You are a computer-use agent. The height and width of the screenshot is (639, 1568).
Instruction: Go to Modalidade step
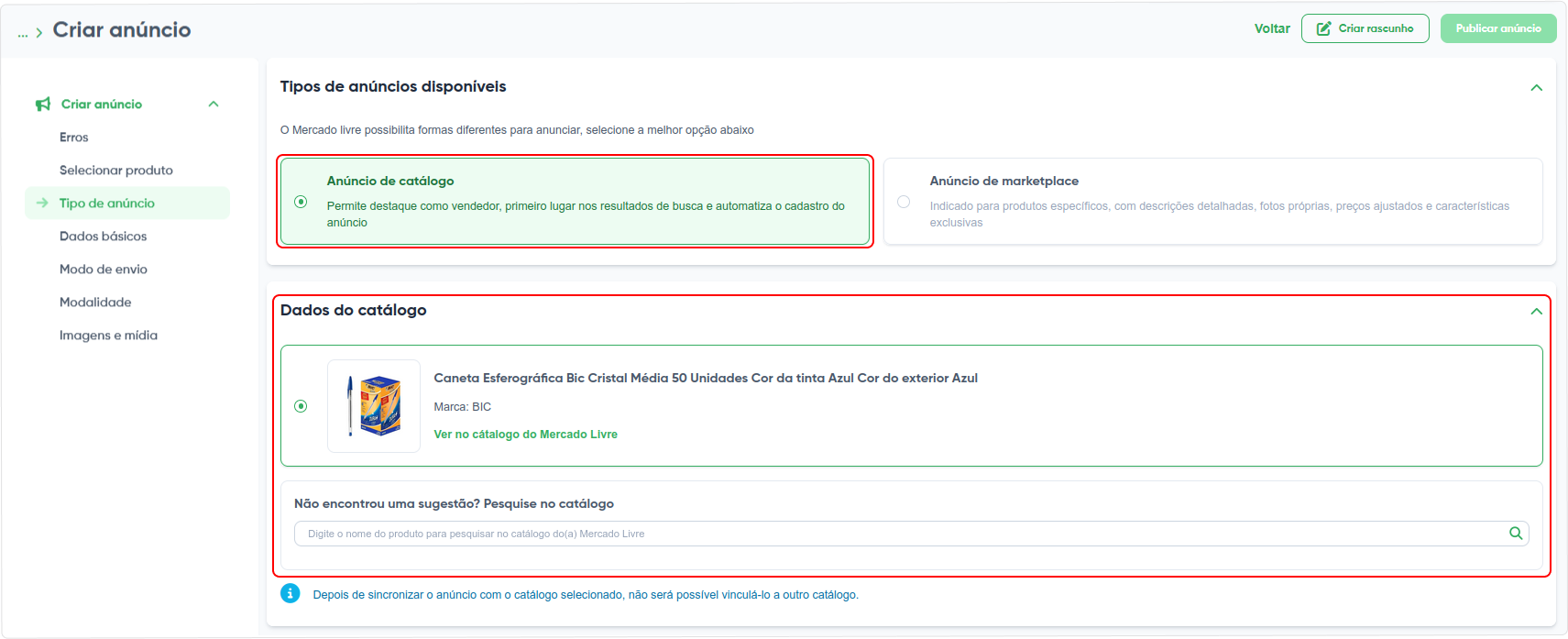tap(95, 303)
